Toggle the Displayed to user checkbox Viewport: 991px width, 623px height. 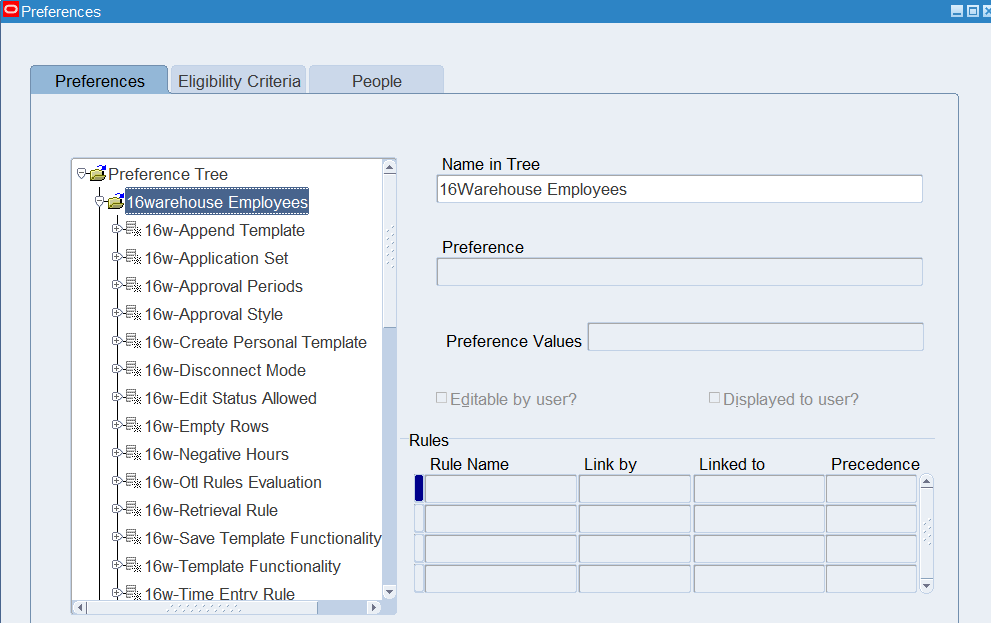pyautogui.click(x=714, y=398)
